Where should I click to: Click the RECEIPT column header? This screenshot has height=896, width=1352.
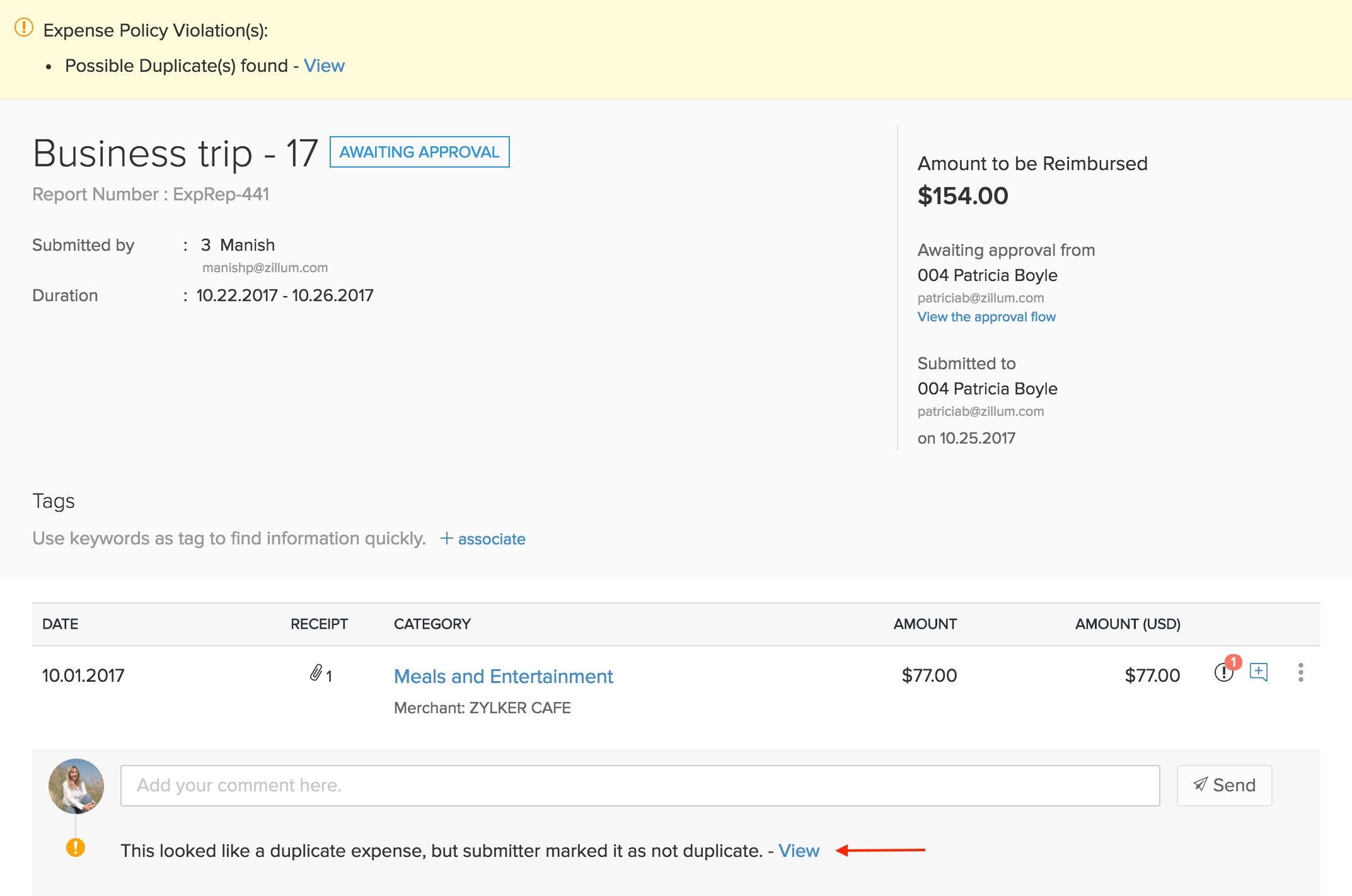tap(319, 624)
